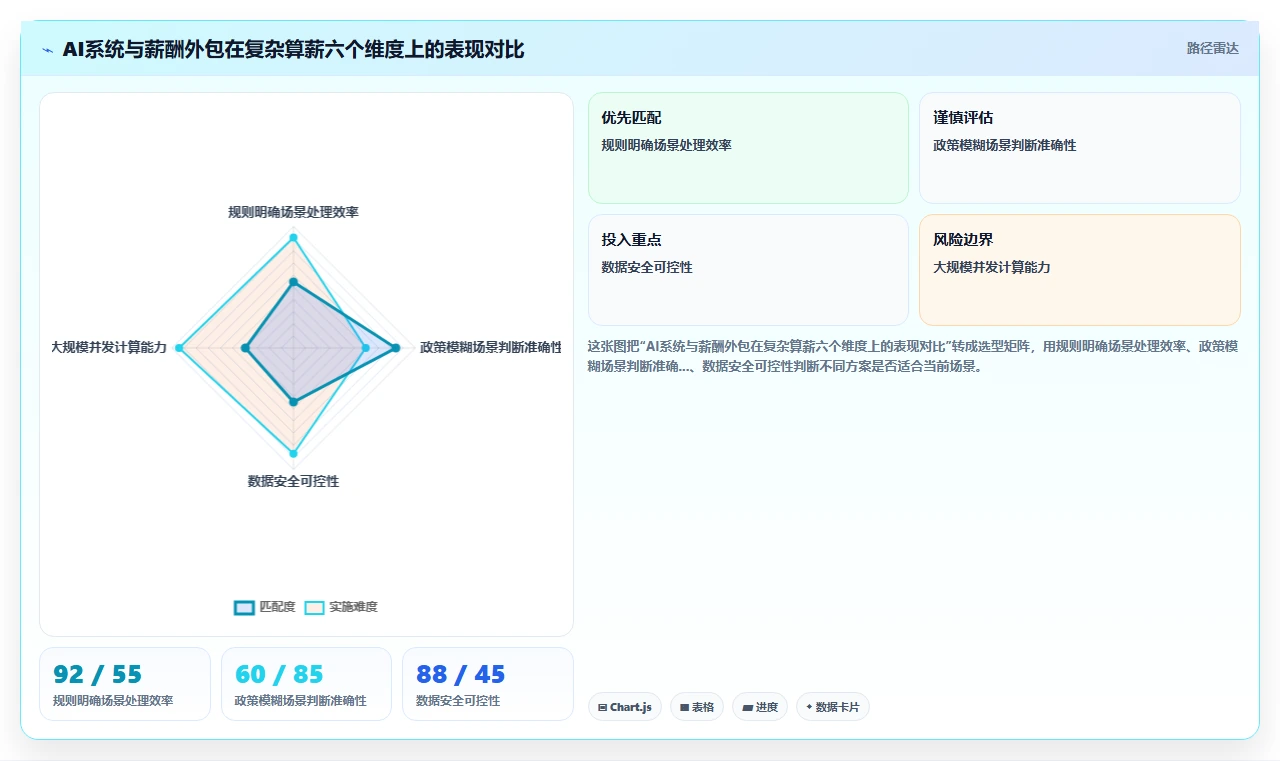Click the 匹配度 legend color box
1280x761 pixels.
click(x=244, y=607)
